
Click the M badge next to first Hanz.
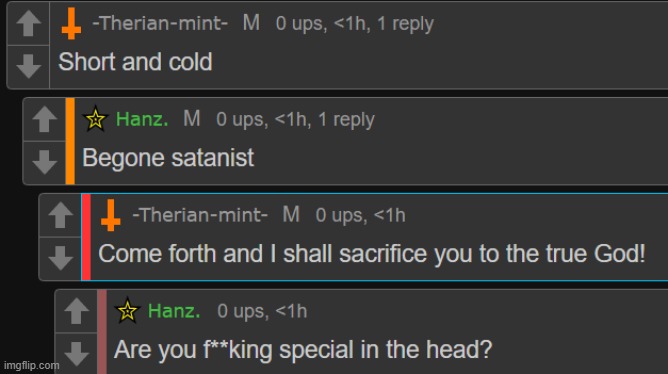pyautogui.click(x=191, y=118)
